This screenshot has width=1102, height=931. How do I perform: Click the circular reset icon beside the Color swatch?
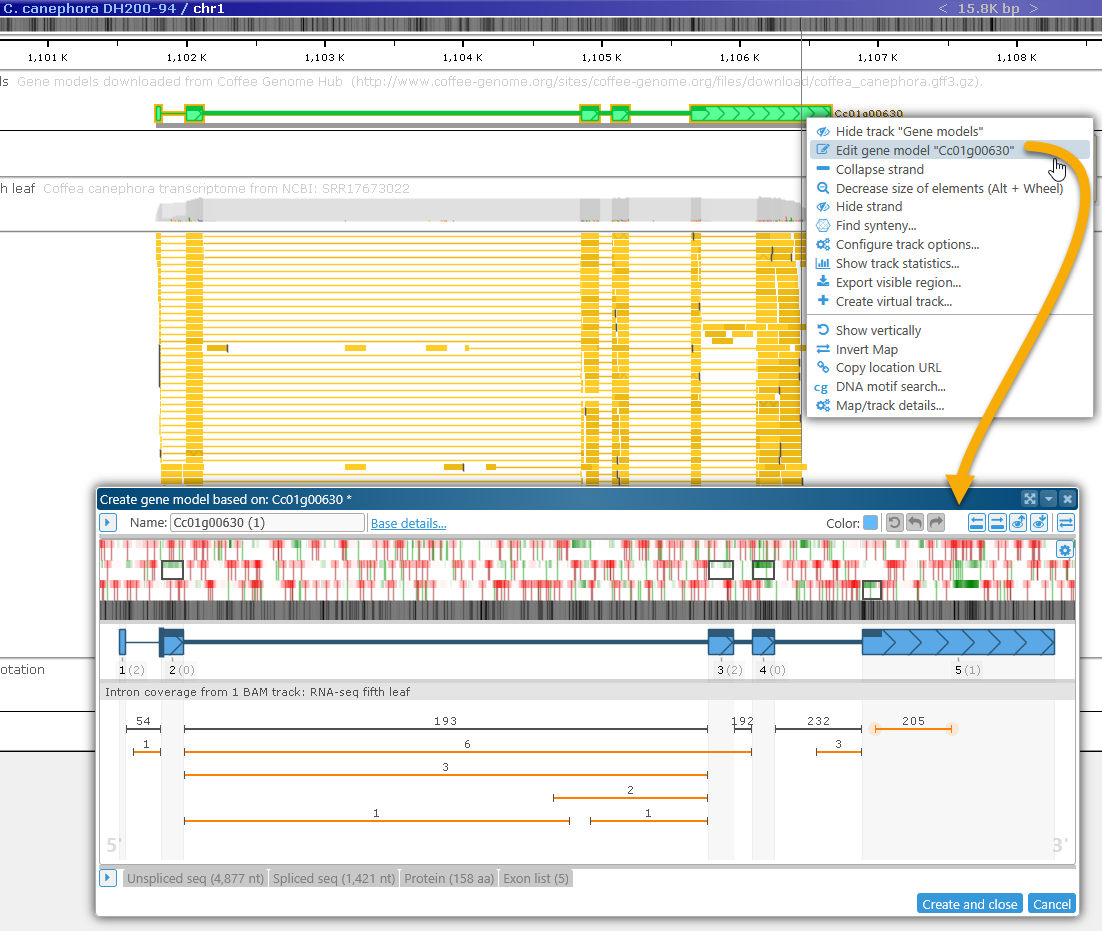[895, 522]
